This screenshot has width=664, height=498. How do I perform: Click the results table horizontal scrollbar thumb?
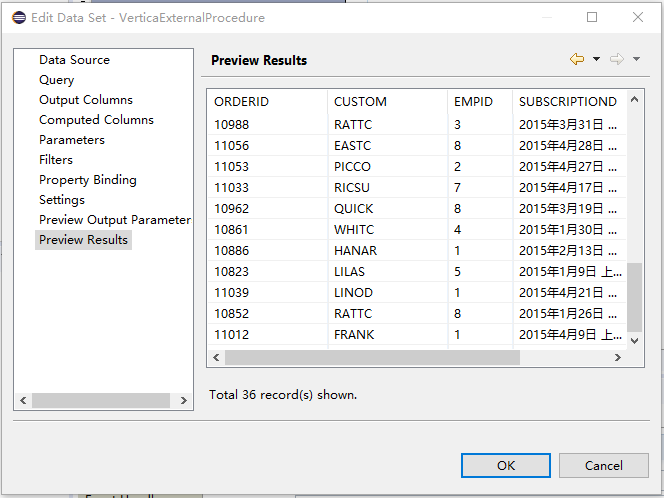pos(371,357)
